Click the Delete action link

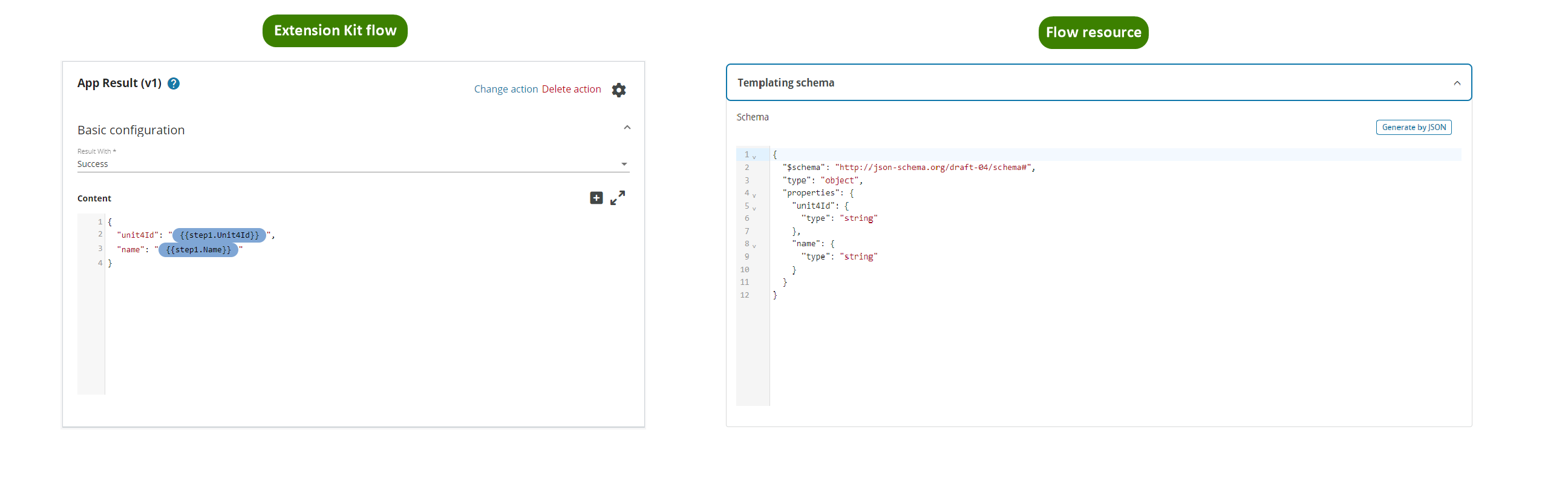pos(571,89)
